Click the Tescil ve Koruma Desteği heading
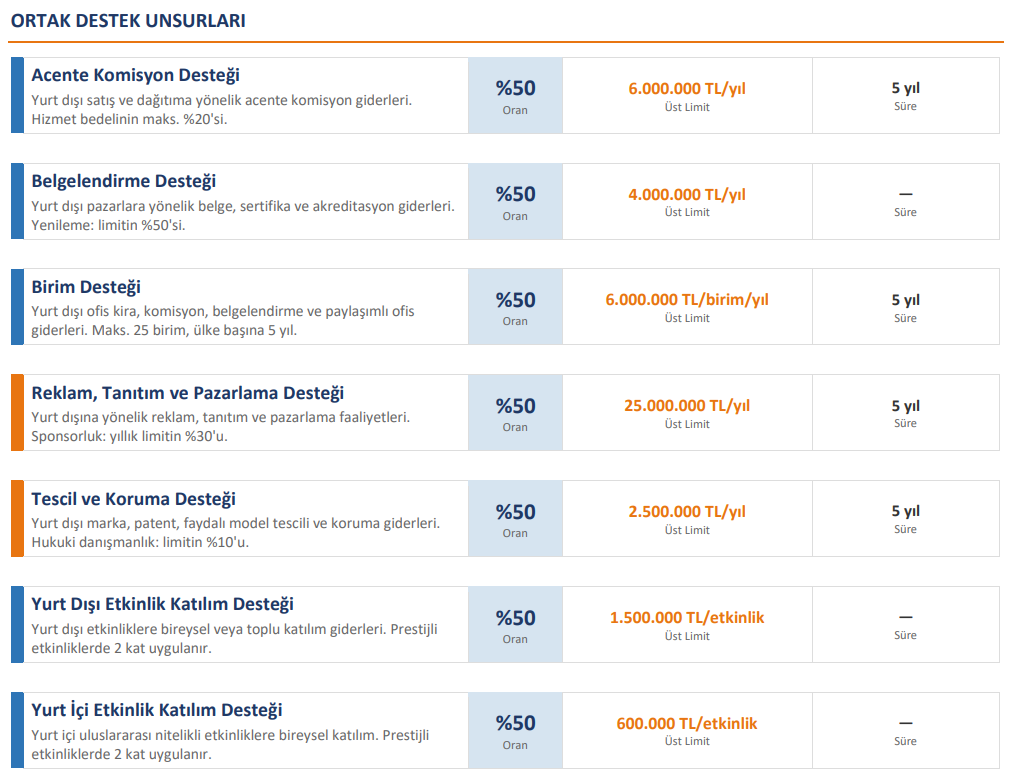The image size is (1015, 782). pos(133,499)
